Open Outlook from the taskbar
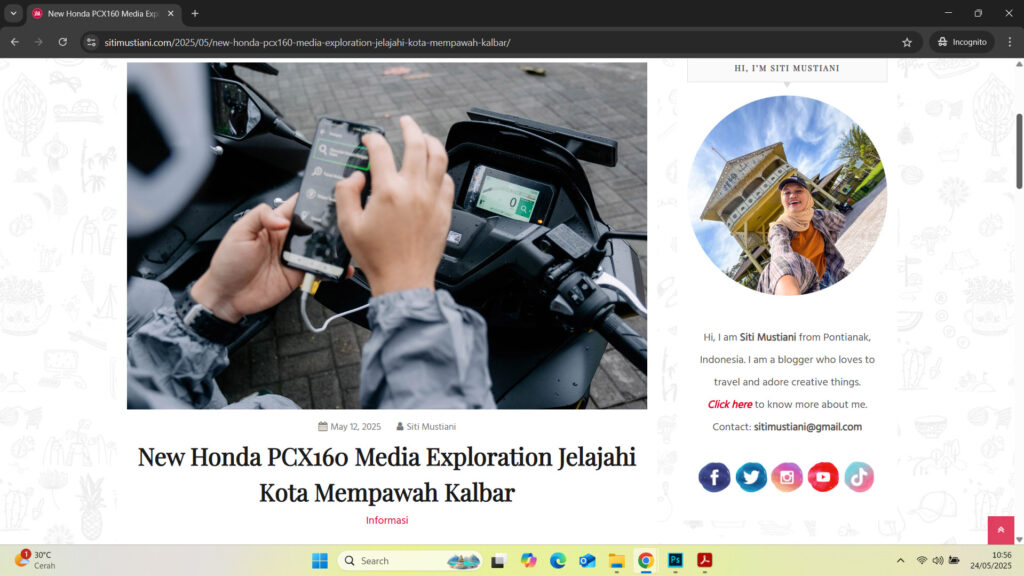This screenshot has width=1024, height=576. tap(587, 560)
